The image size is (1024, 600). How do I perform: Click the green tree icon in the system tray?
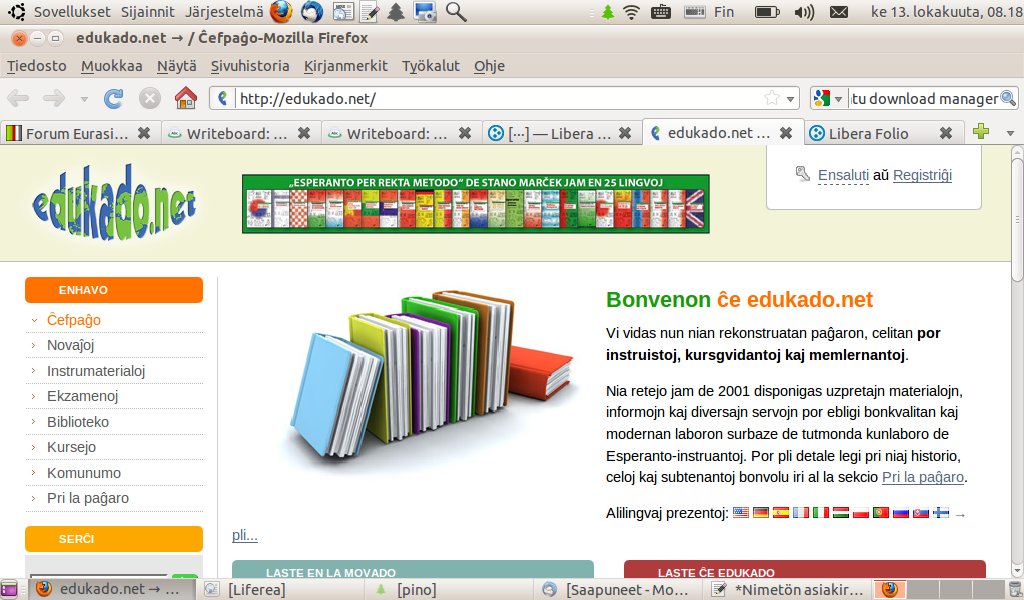[x=608, y=12]
